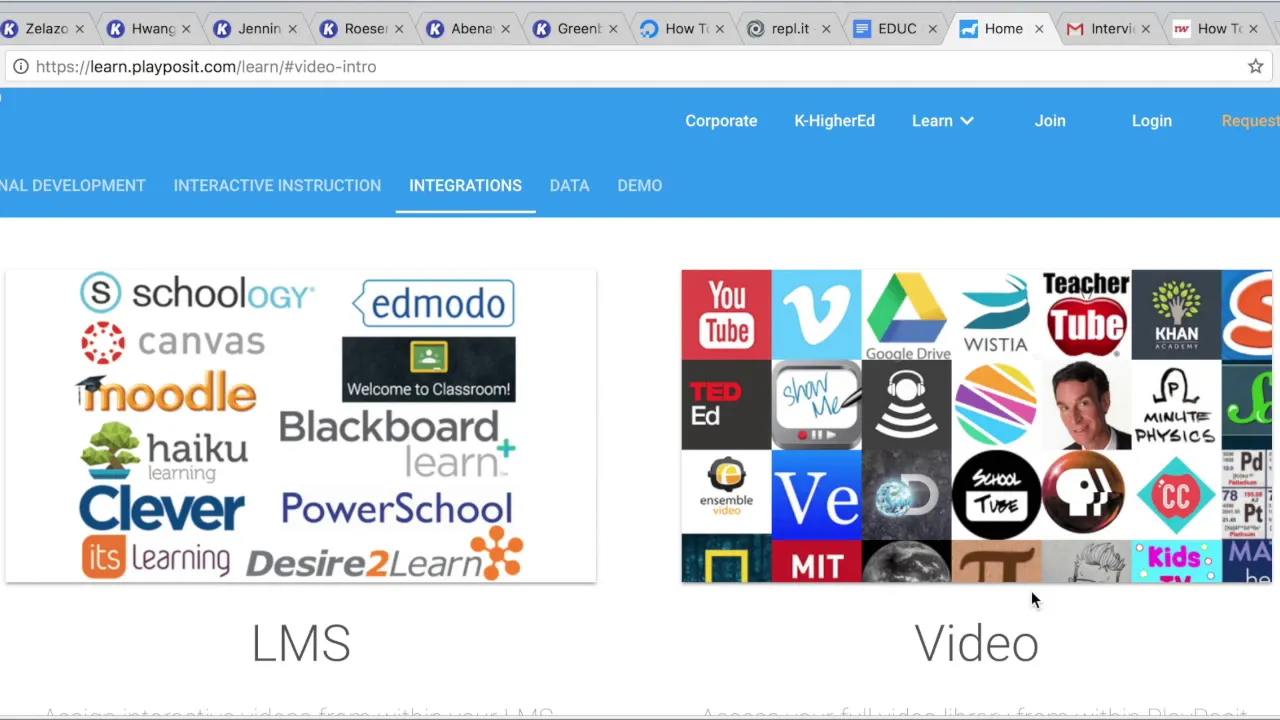Screen dimensions: 1280x720
Task: Click the PBS logo tile
Action: (x=1086, y=494)
